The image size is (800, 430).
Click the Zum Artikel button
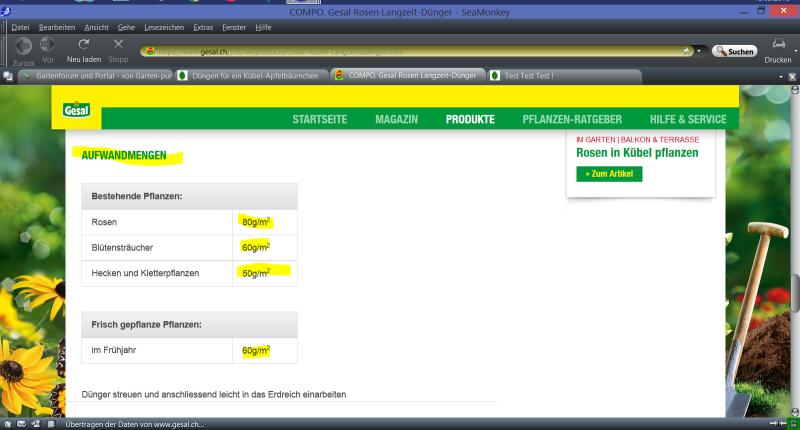609,174
